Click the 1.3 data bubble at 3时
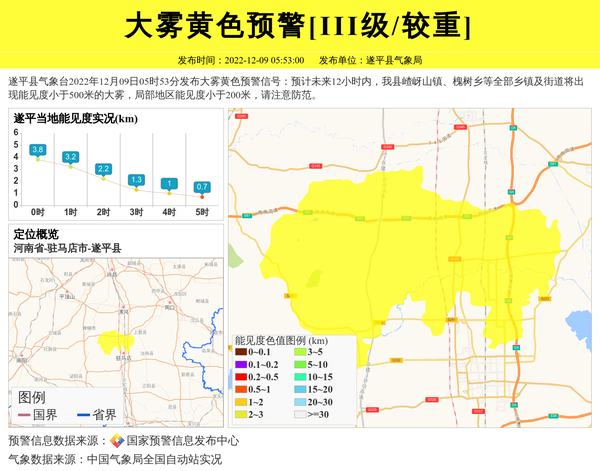600x471 pixels. 136,180
